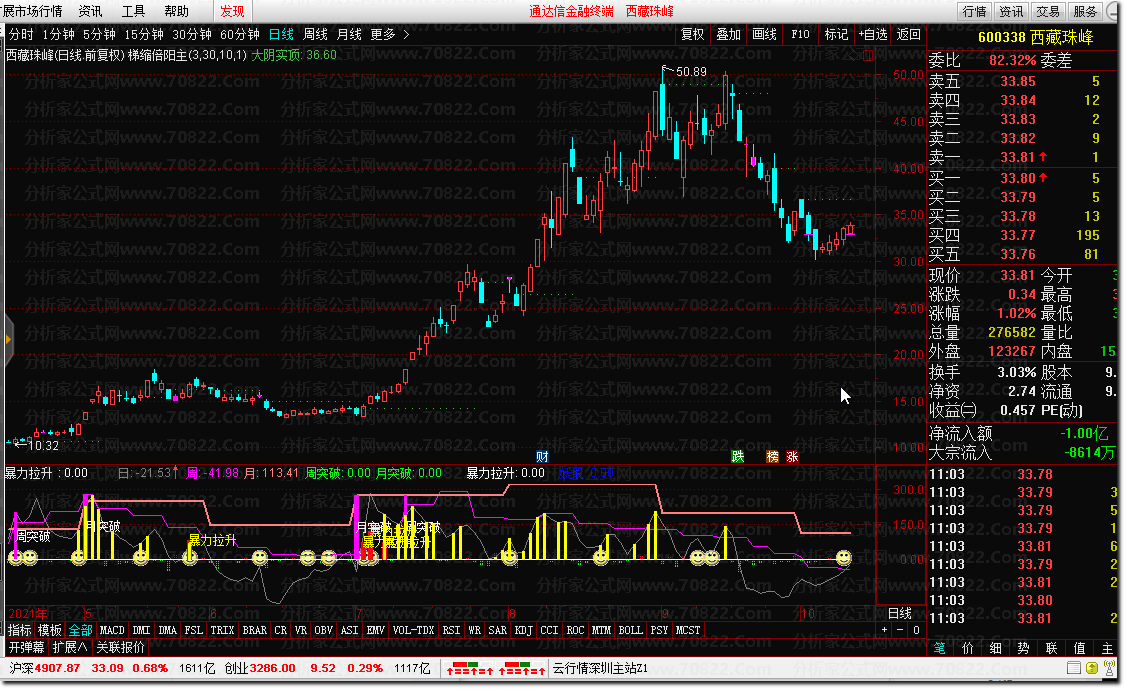
Task: Click the 行情 button at the top right
Action: [974, 11]
